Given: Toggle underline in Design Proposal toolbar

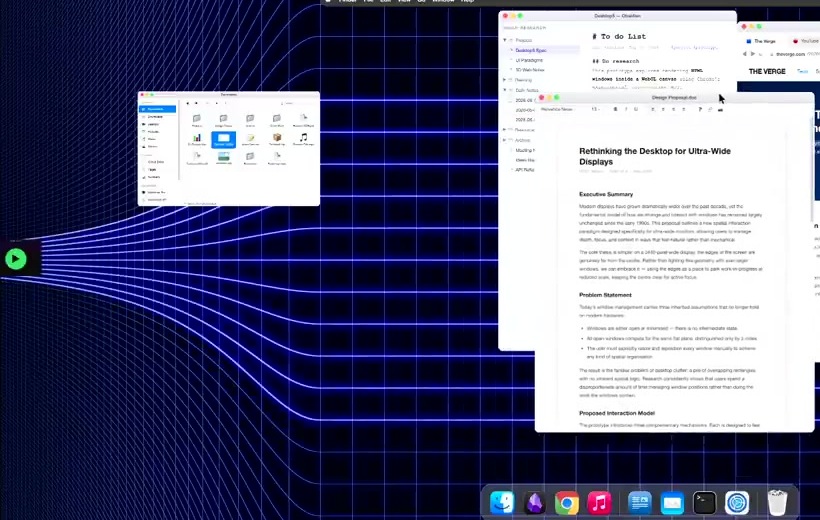Looking at the screenshot, I should 636,109.
